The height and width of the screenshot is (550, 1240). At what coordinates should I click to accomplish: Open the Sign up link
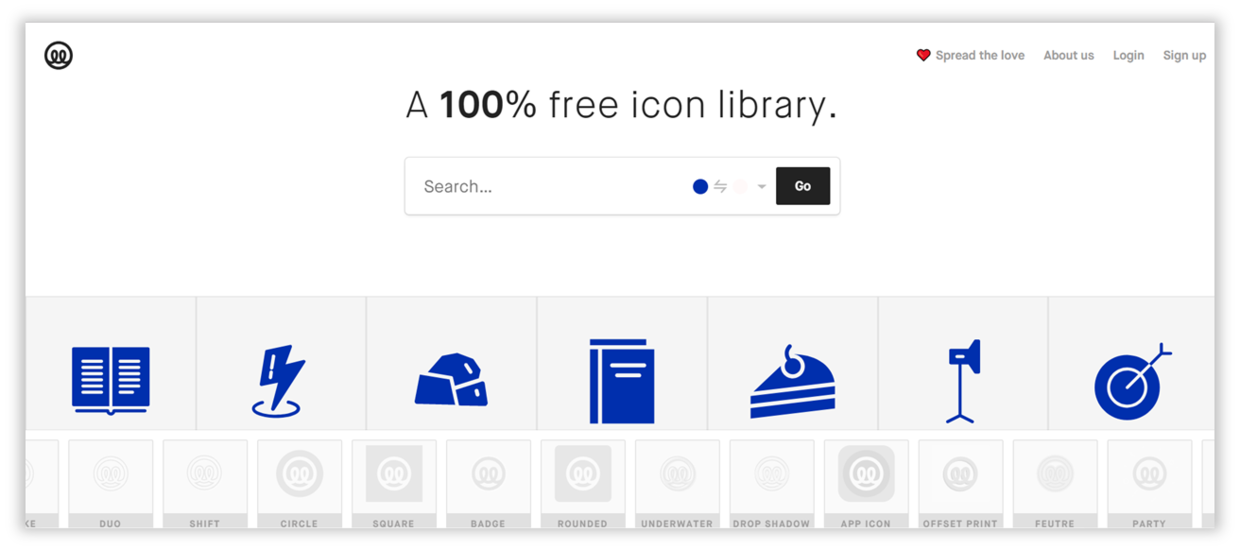1184,56
